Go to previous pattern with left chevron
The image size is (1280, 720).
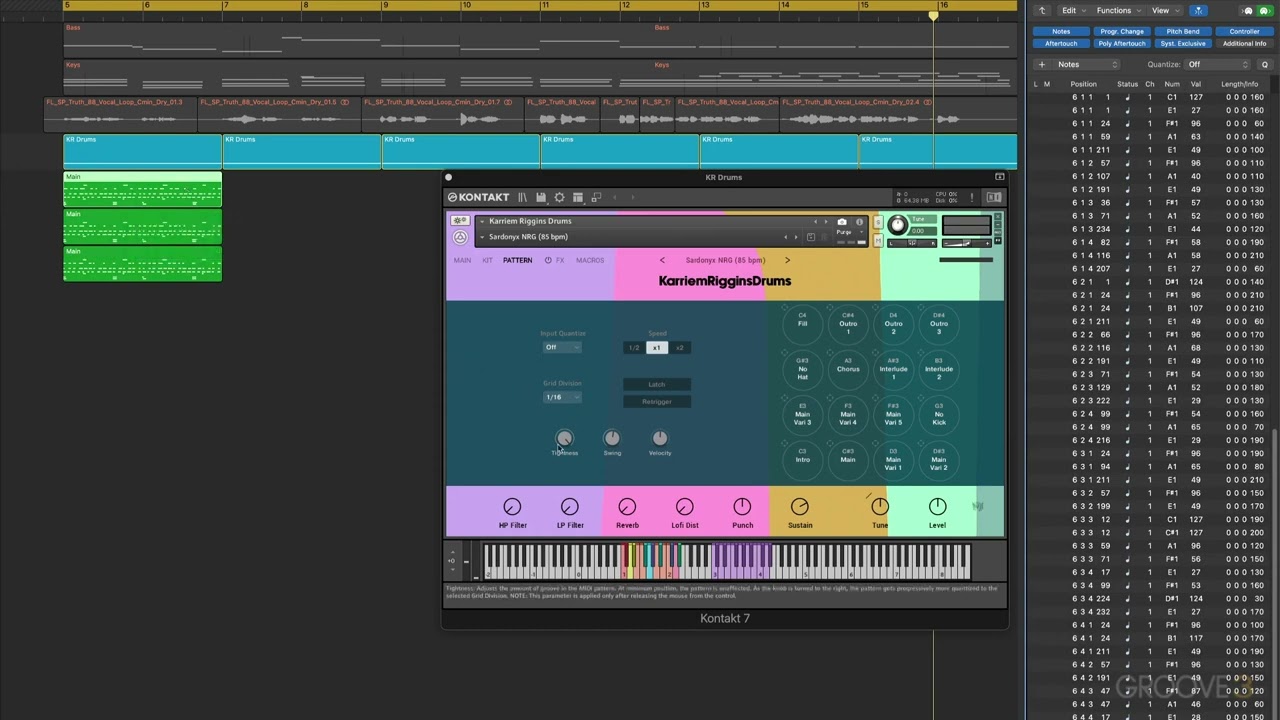pyautogui.click(x=662, y=260)
